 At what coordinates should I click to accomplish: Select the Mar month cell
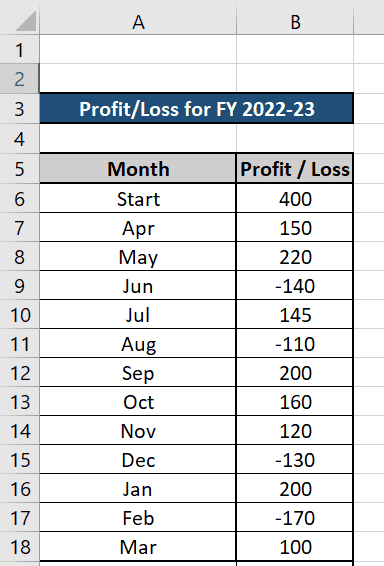pos(138,547)
